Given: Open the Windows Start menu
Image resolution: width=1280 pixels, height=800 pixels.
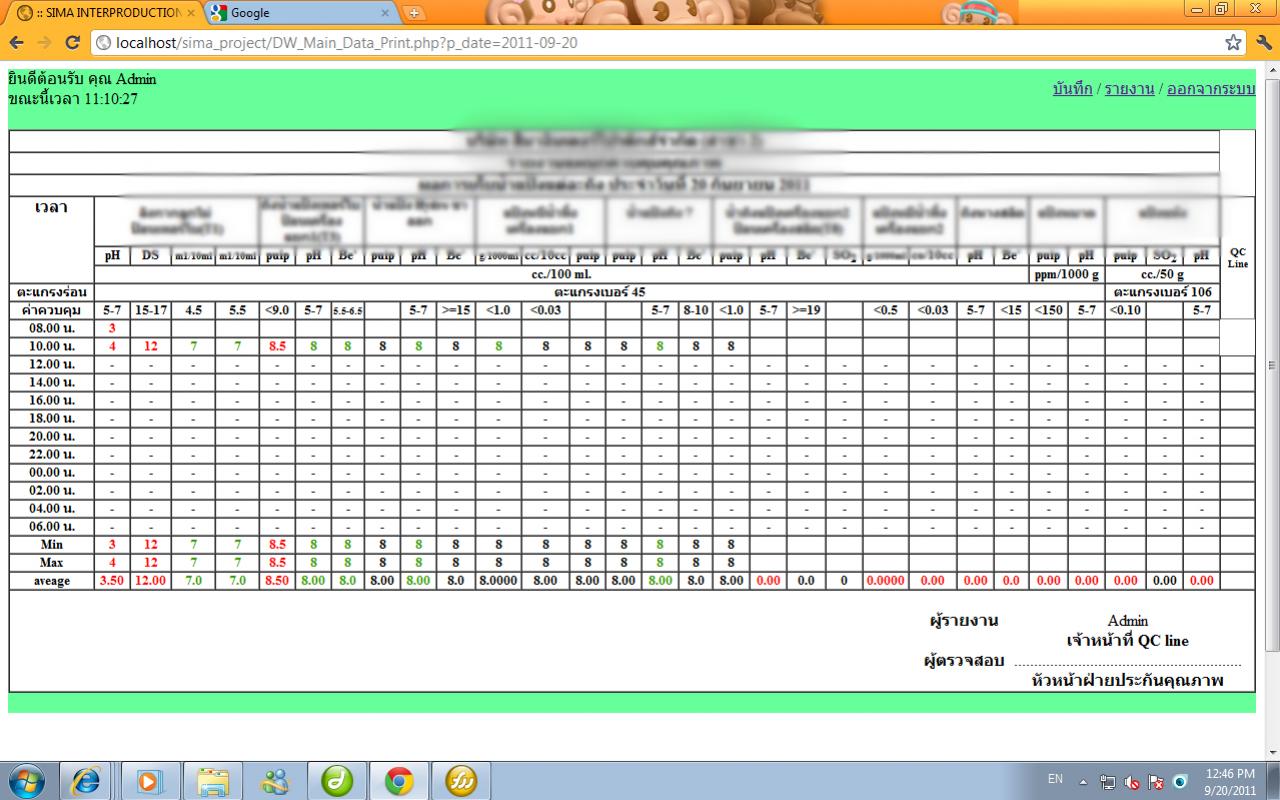Looking at the screenshot, I should pyautogui.click(x=27, y=781).
